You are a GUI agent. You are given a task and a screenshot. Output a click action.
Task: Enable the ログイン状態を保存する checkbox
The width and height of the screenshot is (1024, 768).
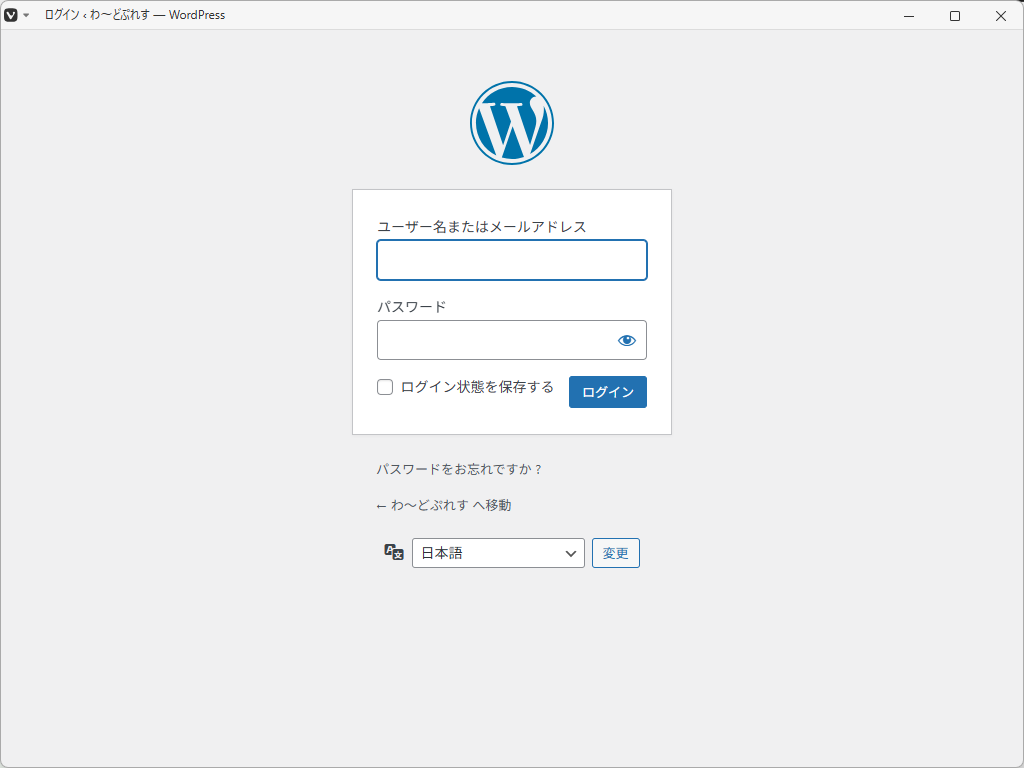pyautogui.click(x=385, y=387)
